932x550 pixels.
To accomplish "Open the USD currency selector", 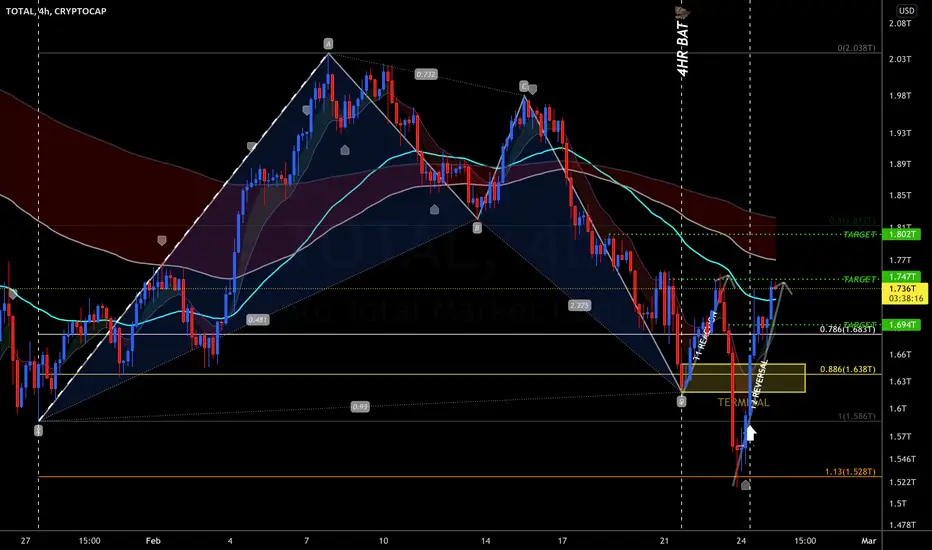I will pos(906,10).
